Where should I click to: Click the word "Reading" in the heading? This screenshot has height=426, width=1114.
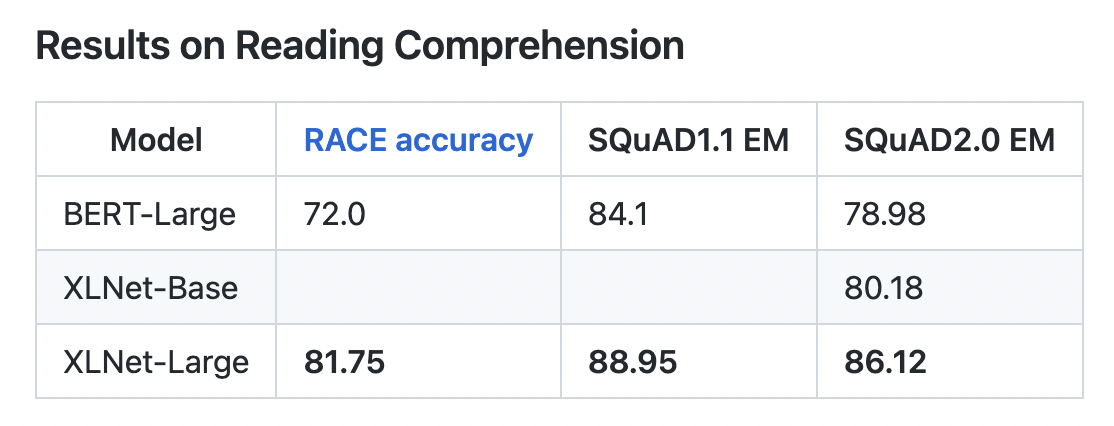click(x=299, y=47)
